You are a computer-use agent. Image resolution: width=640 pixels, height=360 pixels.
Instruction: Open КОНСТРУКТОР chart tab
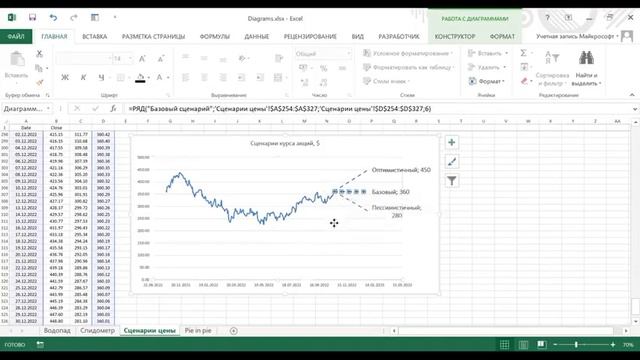pyautogui.click(x=455, y=36)
